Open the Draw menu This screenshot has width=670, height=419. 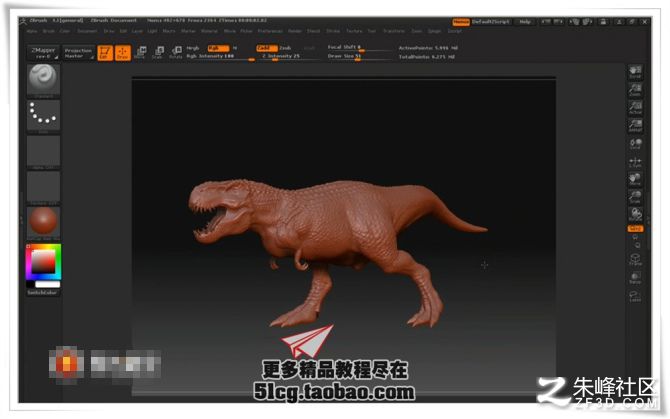click(109, 31)
